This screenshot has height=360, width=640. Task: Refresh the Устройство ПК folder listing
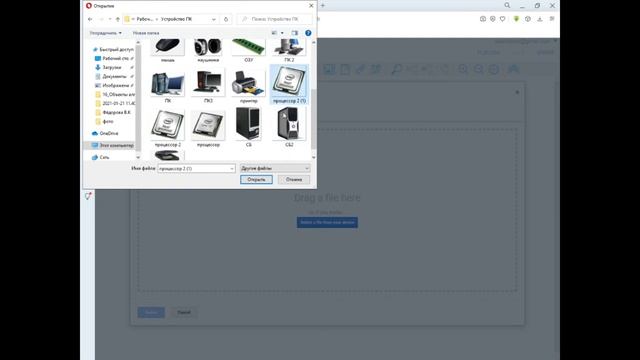226,19
